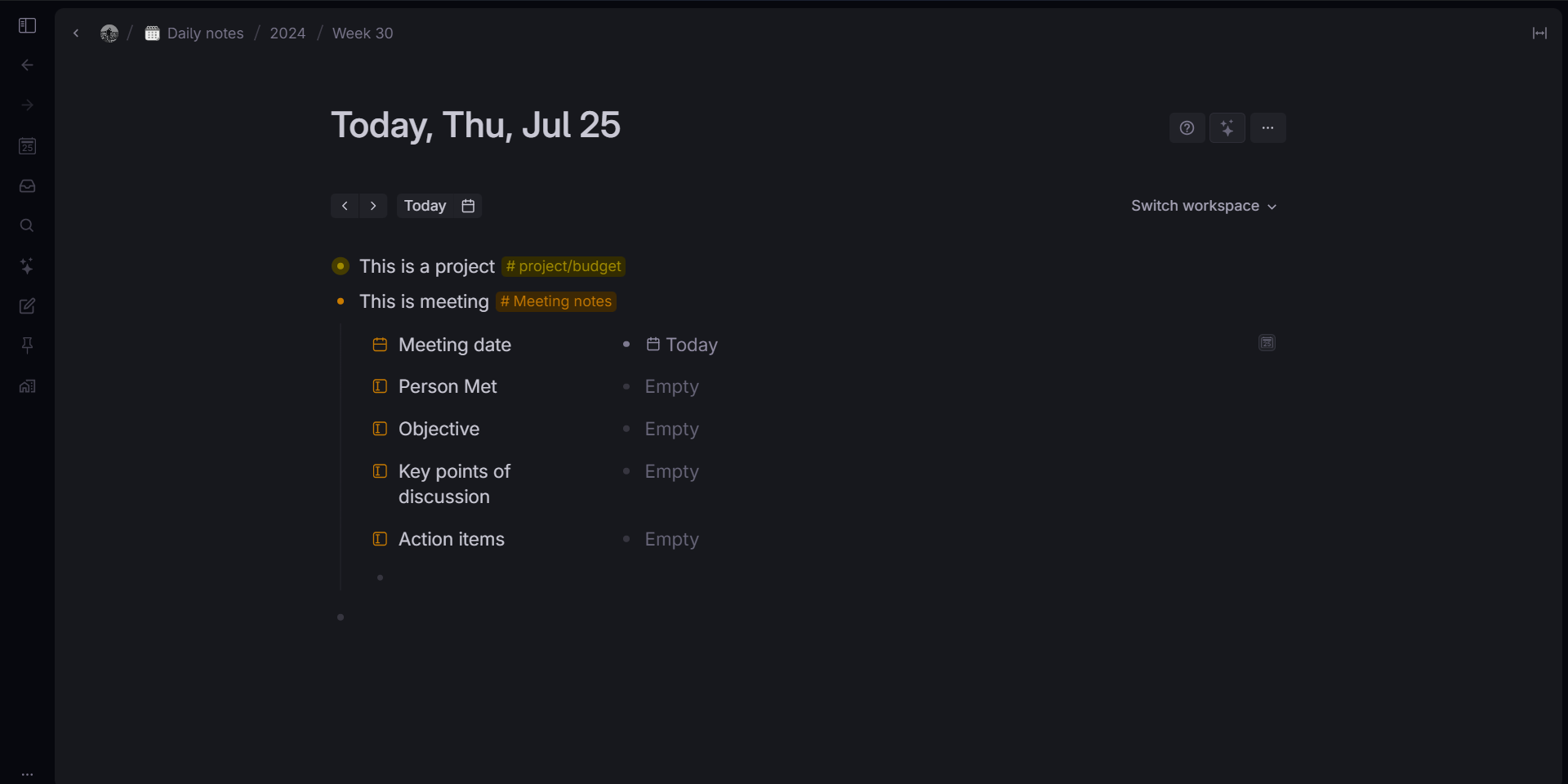Open the pinned items pin icon

[27, 345]
